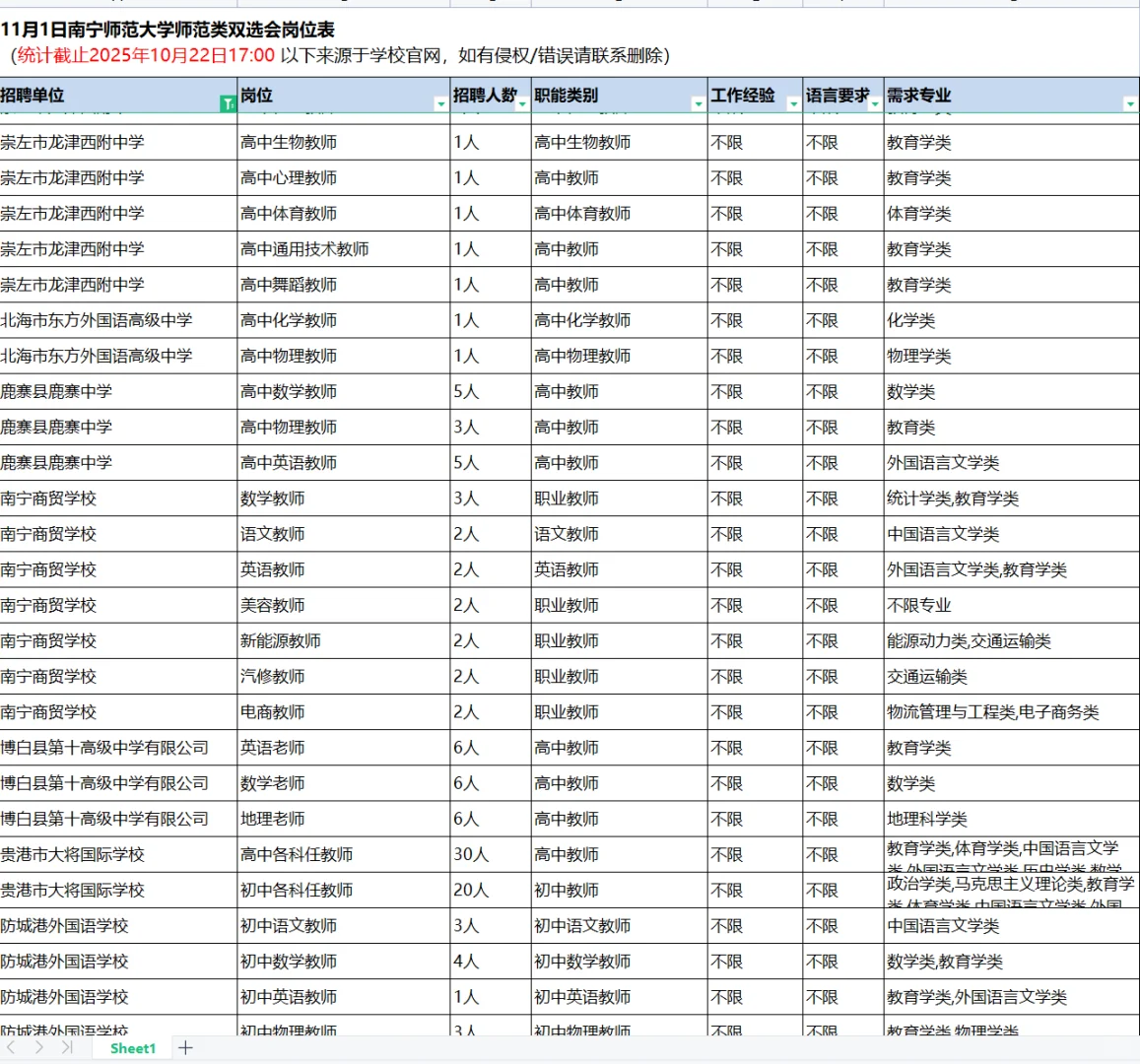This screenshot has height=1064, width=1140.
Task: Click the 高中舞蹈教师 cell
Action: [343, 285]
